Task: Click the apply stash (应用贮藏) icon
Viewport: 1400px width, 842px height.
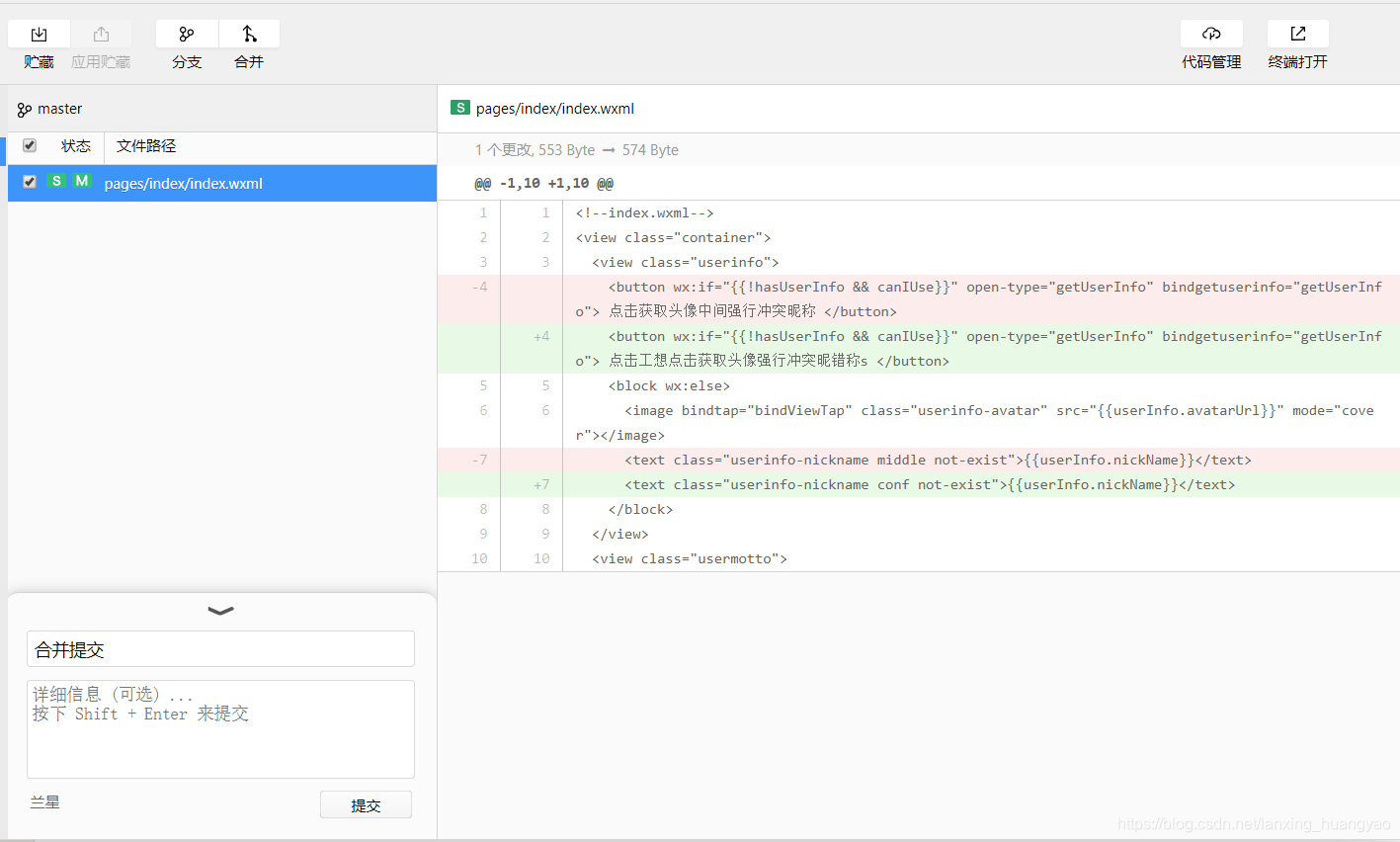Action: coord(101,34)
